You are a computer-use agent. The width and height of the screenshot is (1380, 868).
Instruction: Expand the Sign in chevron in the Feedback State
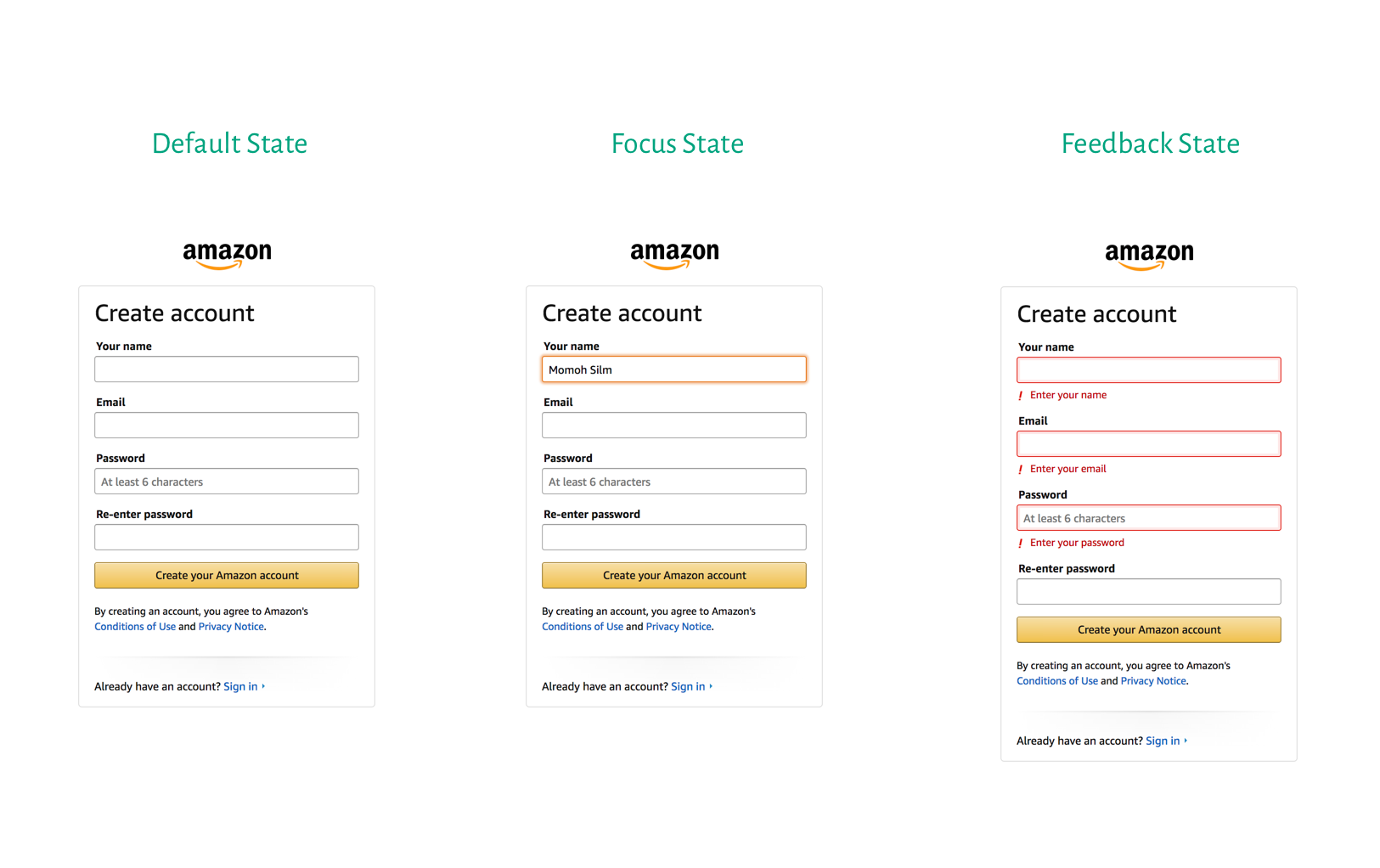coord(1184,741)
